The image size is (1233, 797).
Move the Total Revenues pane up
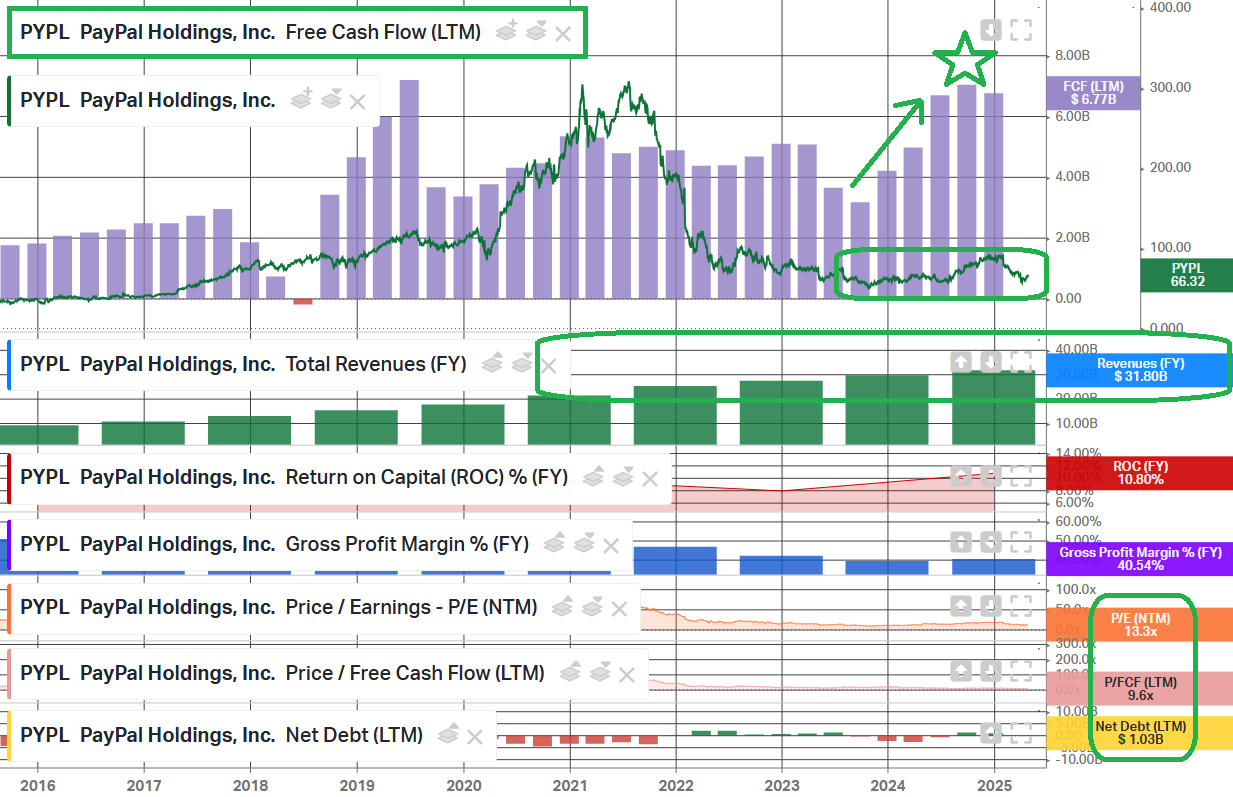(960, 362)
